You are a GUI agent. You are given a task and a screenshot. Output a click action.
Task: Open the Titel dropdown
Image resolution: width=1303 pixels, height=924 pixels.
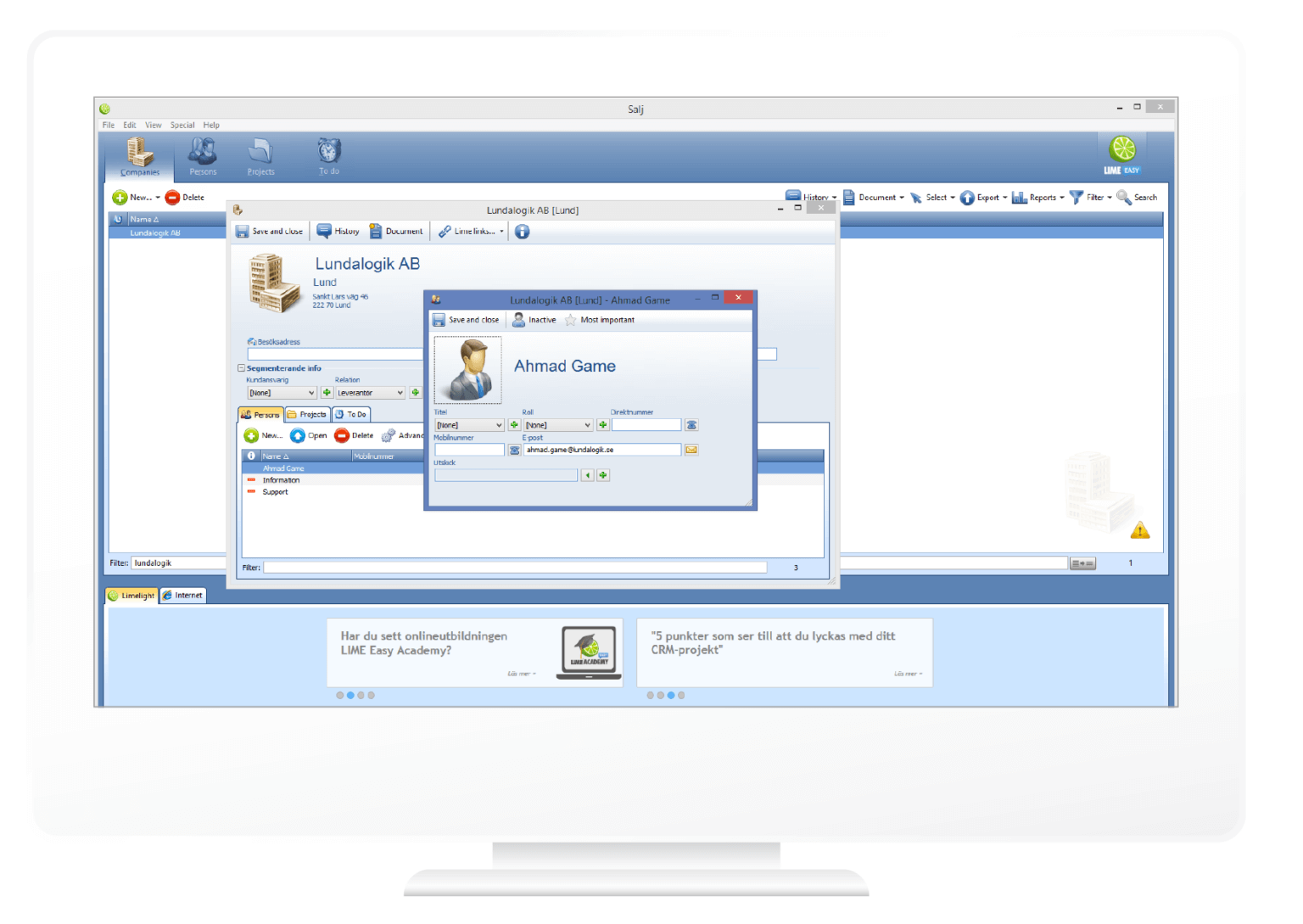click(468, 424)
